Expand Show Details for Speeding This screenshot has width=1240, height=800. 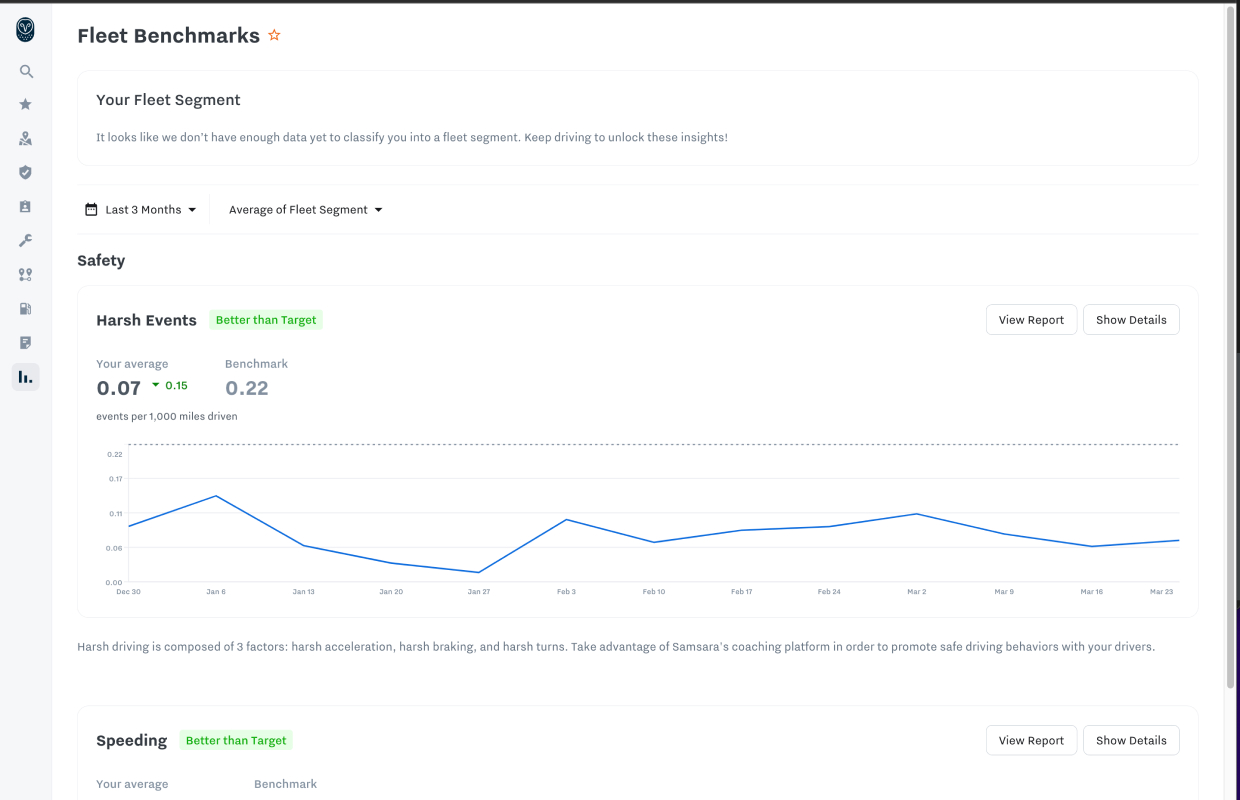pyautogui.click(x=1131, y=741)
